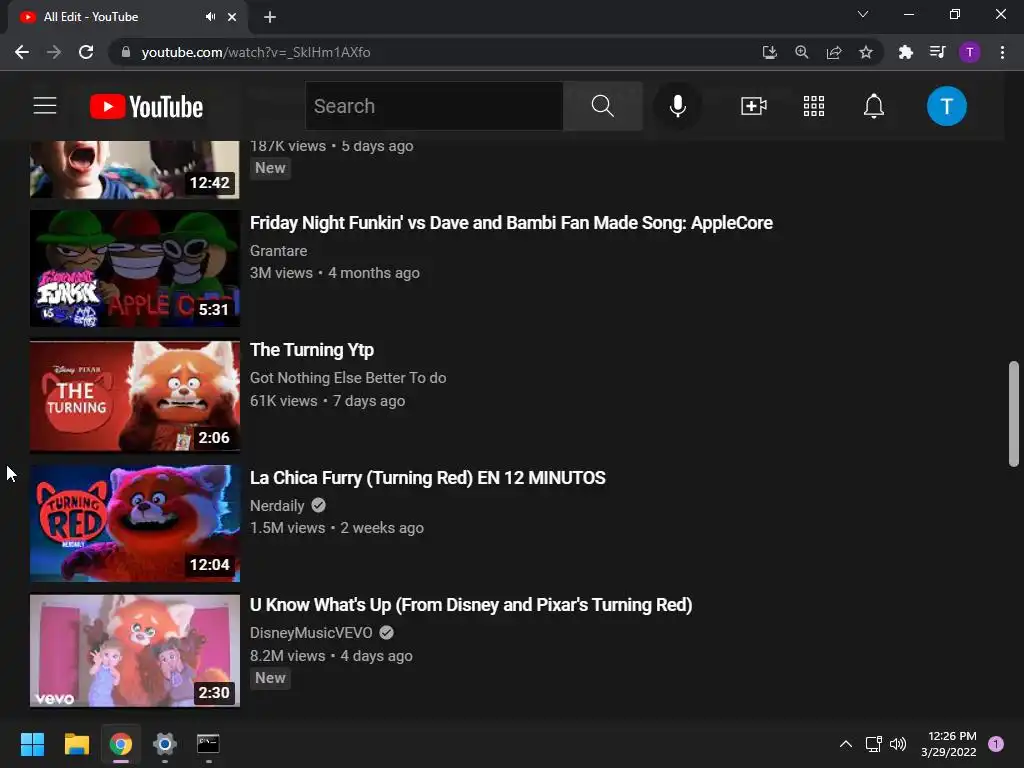This screenshot has height=768, width=1024.
Task: Visit the Nerdaily channel
Action: point(277,505)
